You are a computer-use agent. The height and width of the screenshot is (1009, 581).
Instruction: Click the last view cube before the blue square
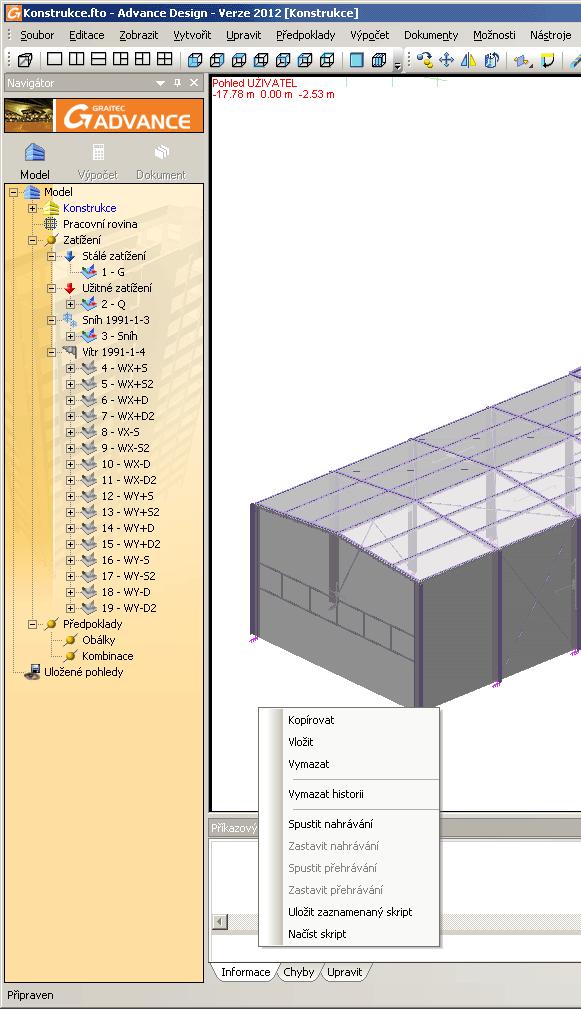327,60
